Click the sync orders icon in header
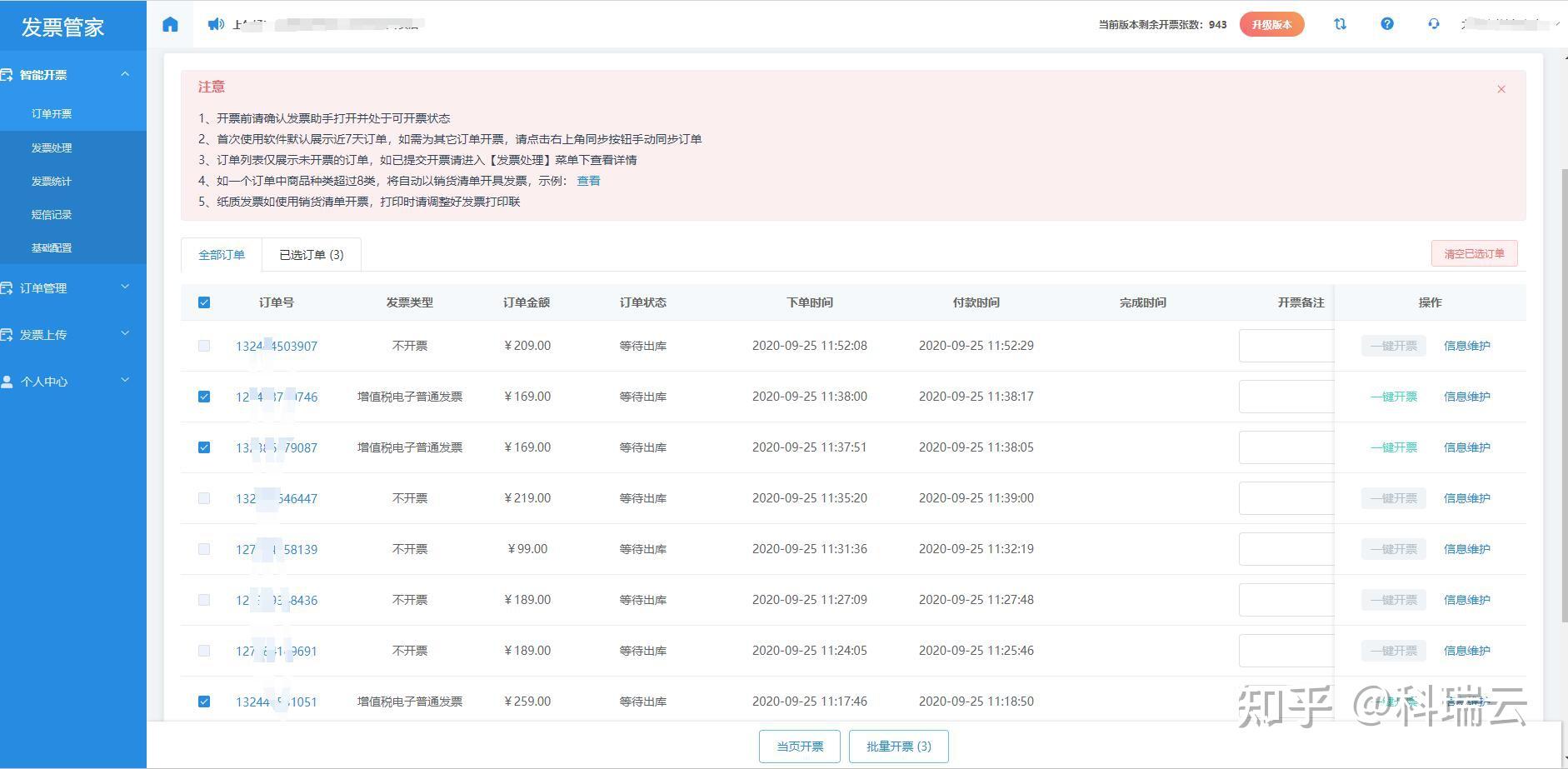The height and width of the screenshot is (769, 1568). coord(1340,24)
